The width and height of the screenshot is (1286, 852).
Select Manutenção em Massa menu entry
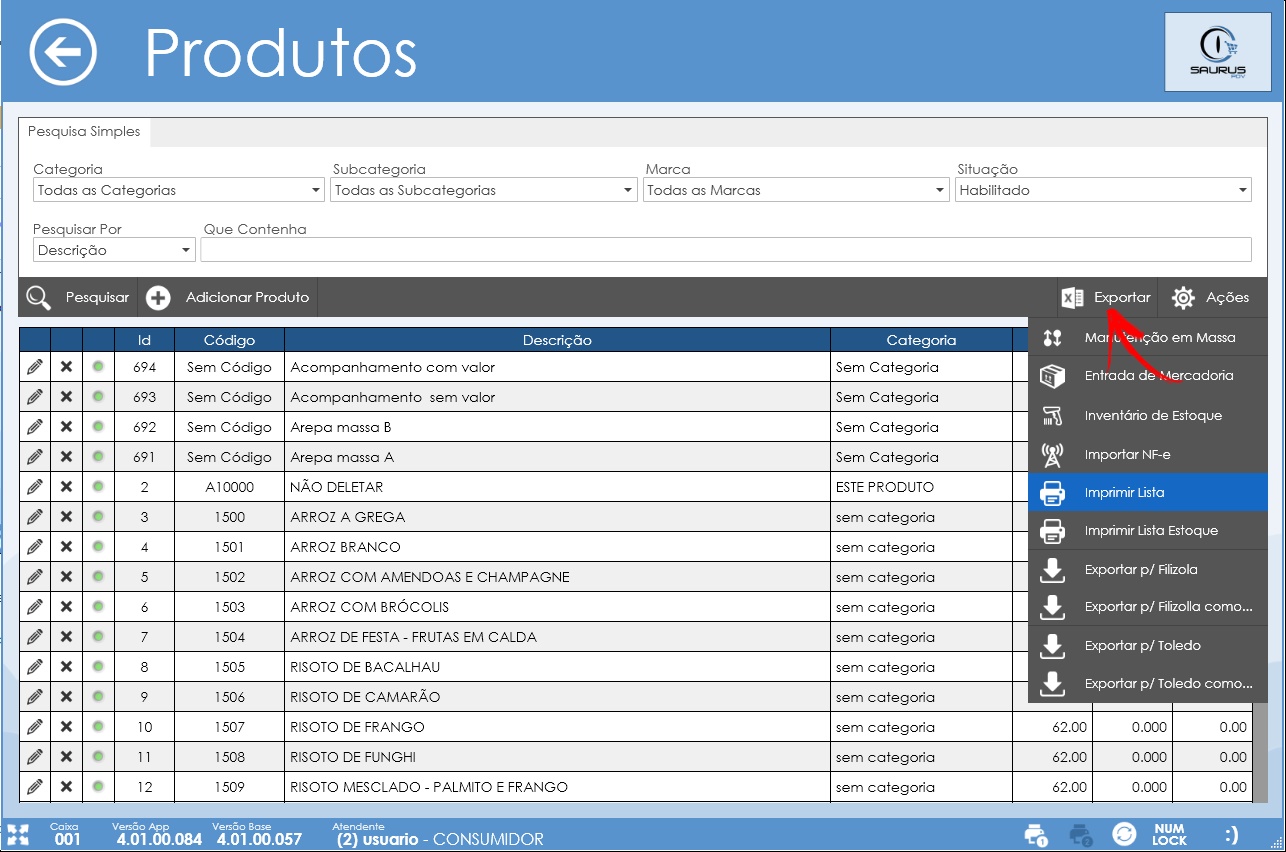(x=1148, y=338)
